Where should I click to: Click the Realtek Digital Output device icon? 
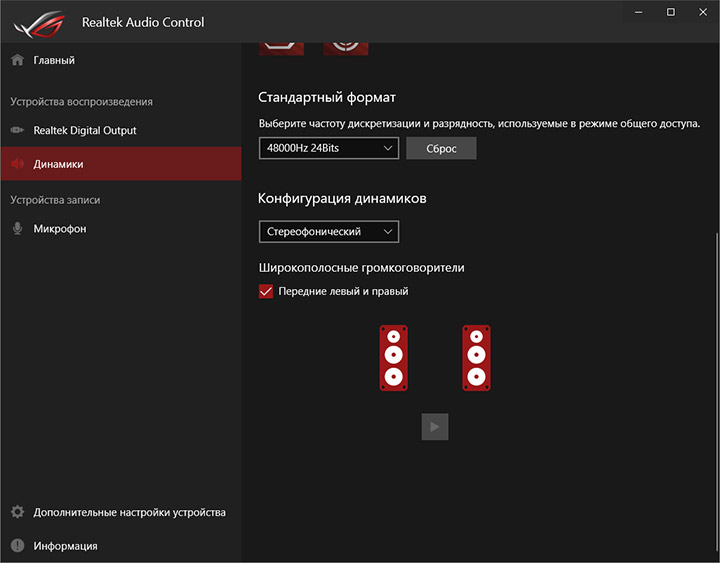(x=17, y=130)
